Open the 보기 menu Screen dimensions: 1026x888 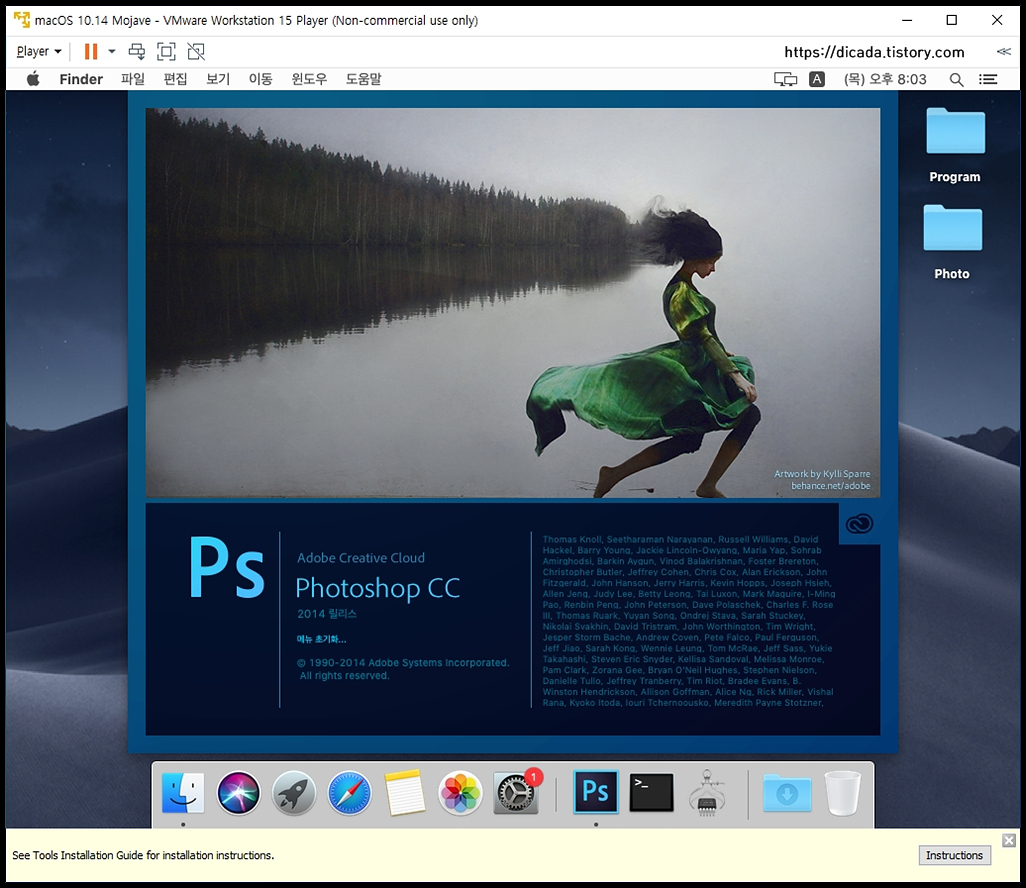(218, 79)
